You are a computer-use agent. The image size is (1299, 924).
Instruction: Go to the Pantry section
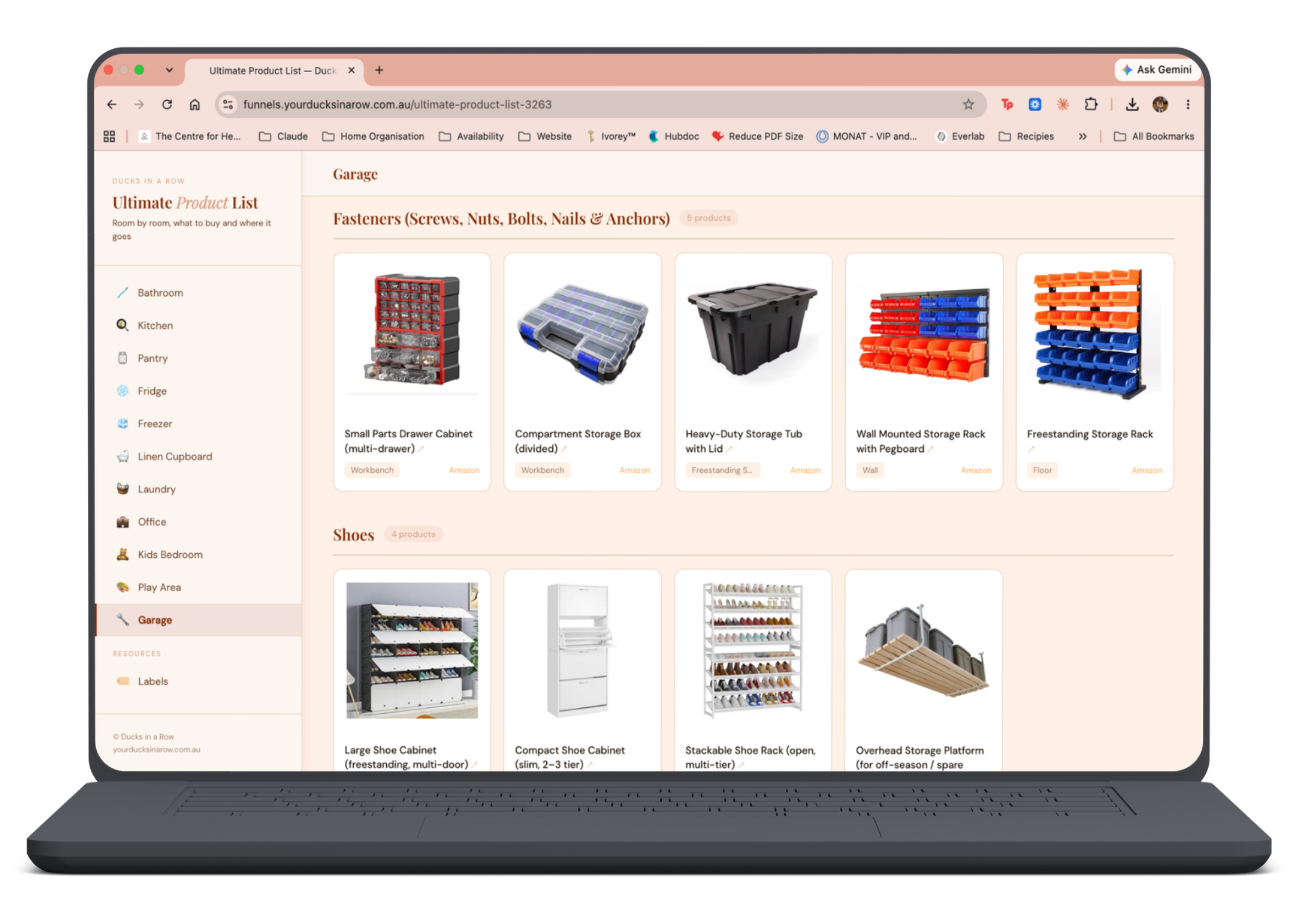[x=198, y=358]
